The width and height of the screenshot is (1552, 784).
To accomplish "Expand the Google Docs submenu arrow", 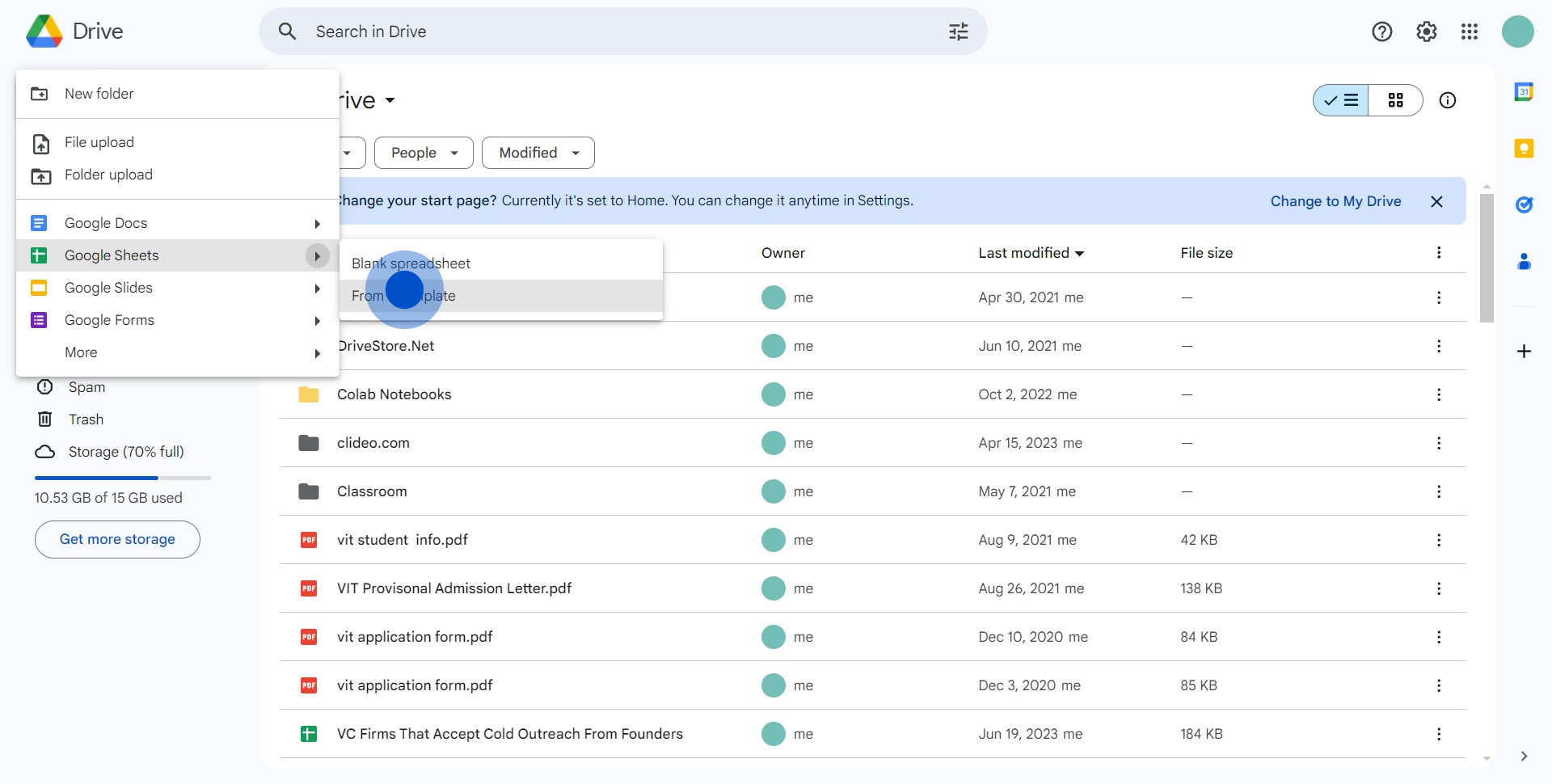I will (318, 224).
